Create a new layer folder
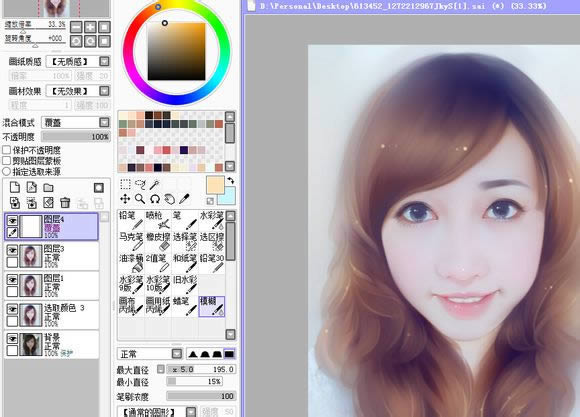 pyautogui.click(x=48, y=188)
